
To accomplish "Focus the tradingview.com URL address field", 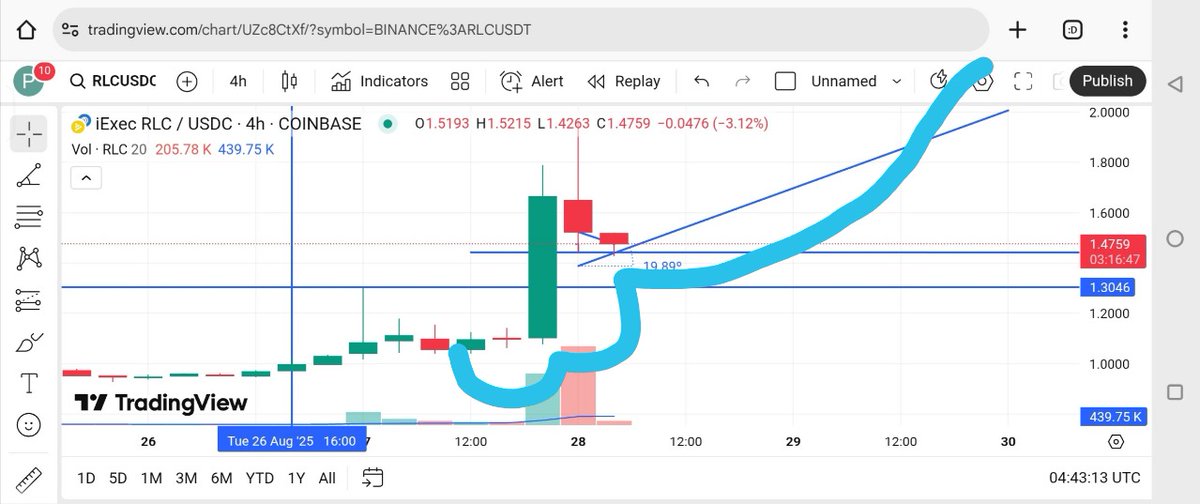I will [520, 30].
